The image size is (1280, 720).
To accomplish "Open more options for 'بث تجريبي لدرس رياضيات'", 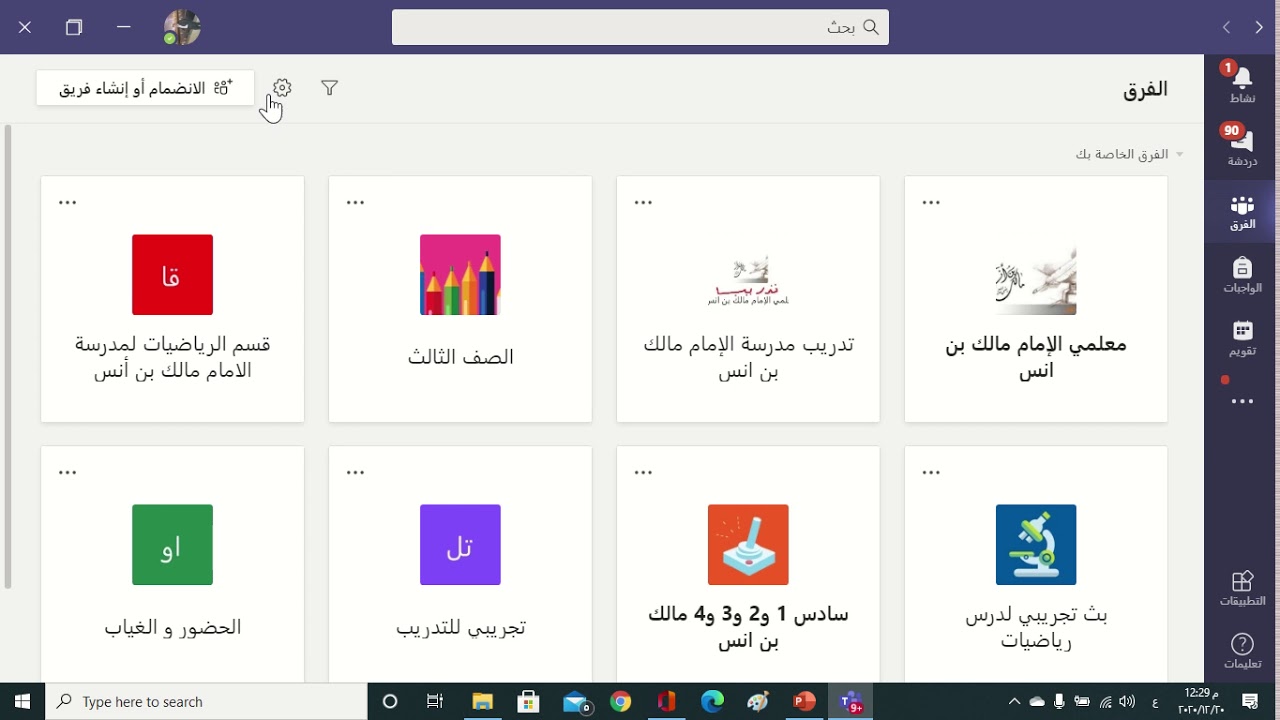I will coord(931,472).
